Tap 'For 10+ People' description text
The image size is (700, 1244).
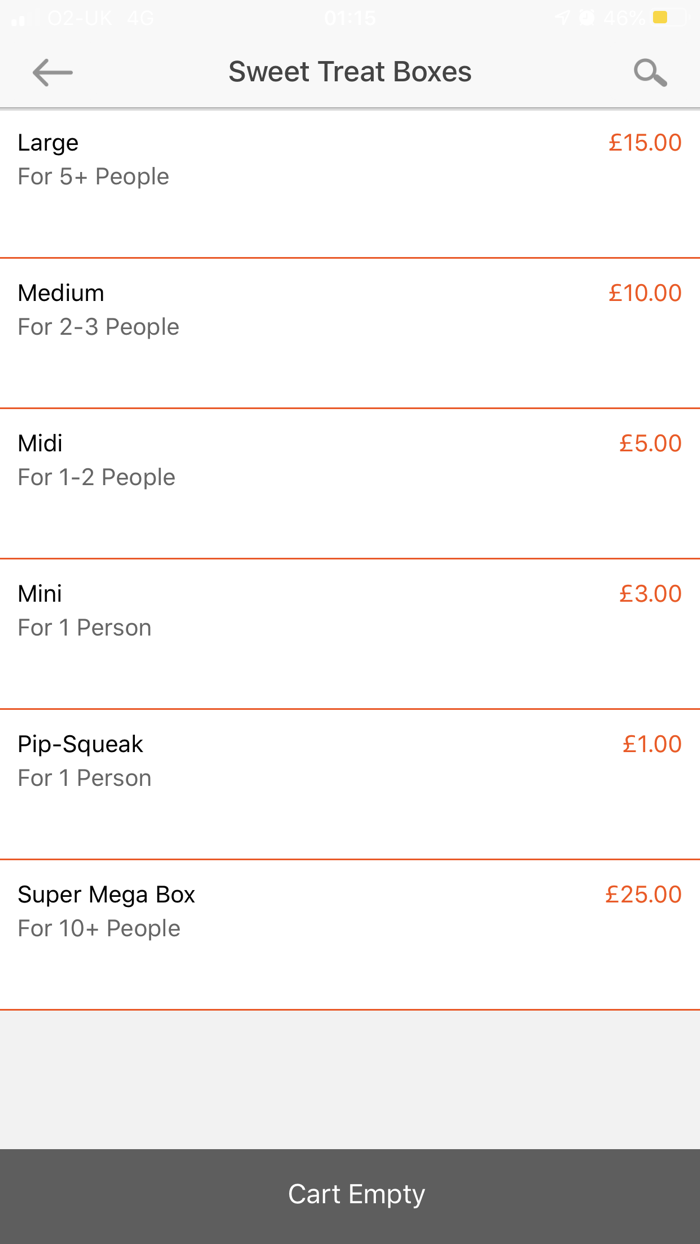99,928
